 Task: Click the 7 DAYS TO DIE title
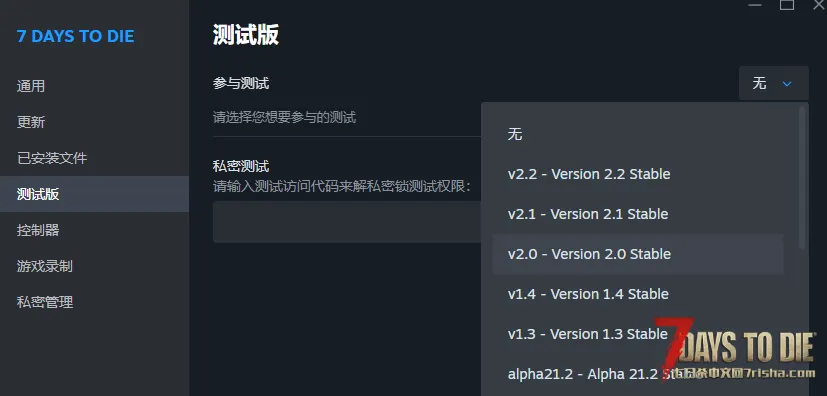(75, 36)
